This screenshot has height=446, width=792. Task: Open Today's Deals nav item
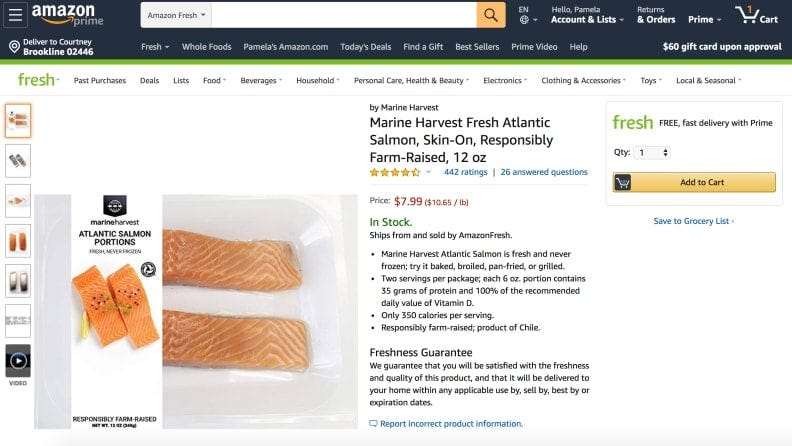tap(365, 46)
